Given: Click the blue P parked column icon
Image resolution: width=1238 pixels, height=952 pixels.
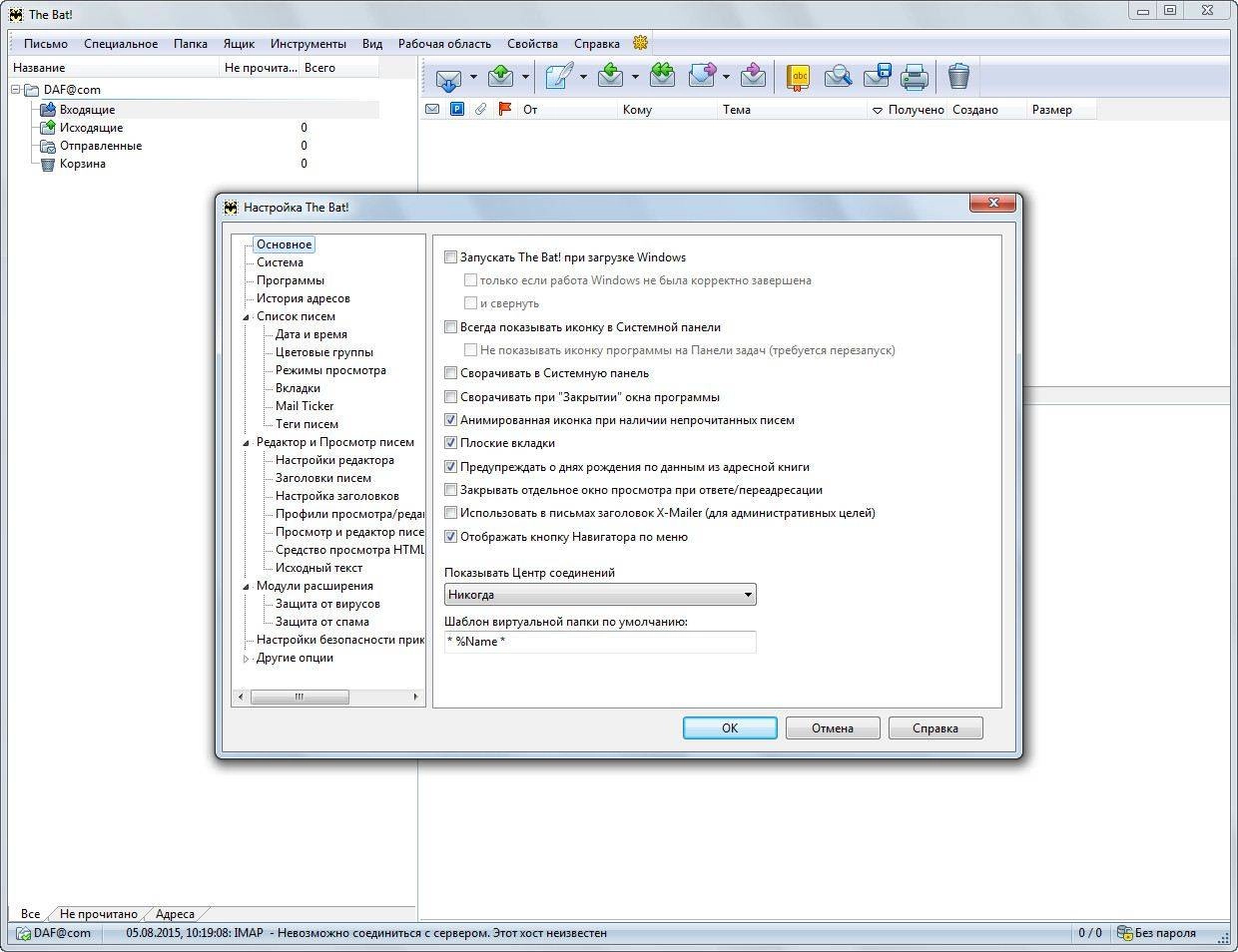Looking at the screenshot, I should pos(457,109).
